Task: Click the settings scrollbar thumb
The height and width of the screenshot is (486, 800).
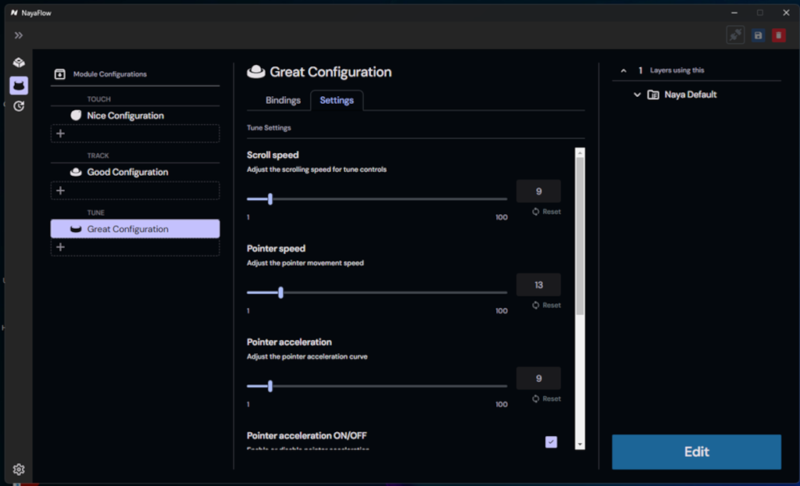Action: [580, 236]
